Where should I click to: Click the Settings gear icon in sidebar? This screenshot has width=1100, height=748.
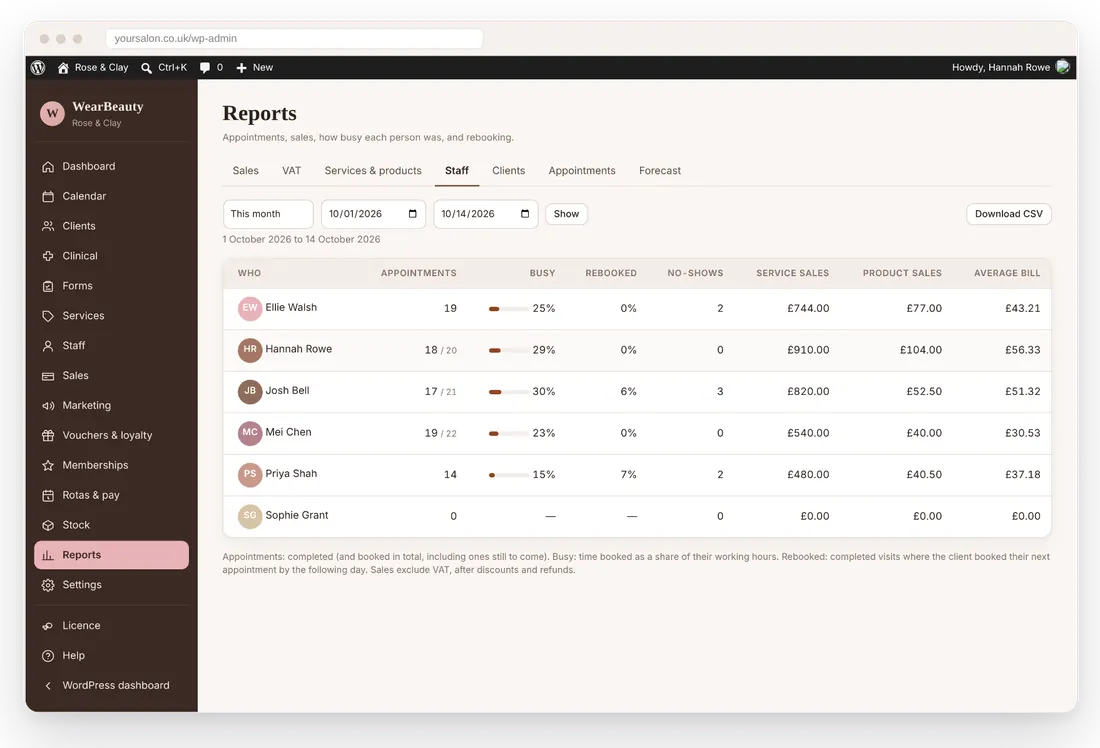48,585
